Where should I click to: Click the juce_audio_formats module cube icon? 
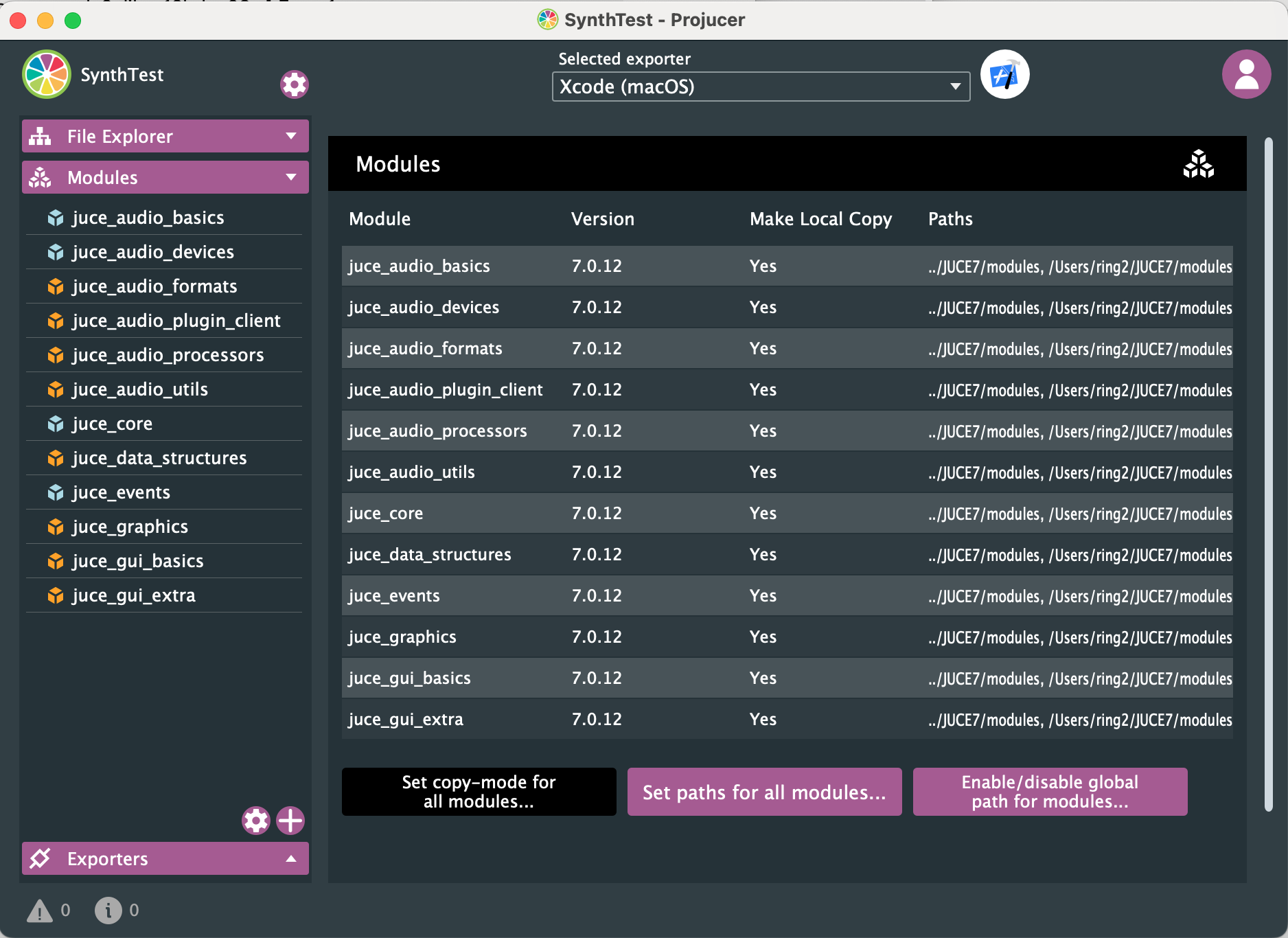(x=56, y=286)
